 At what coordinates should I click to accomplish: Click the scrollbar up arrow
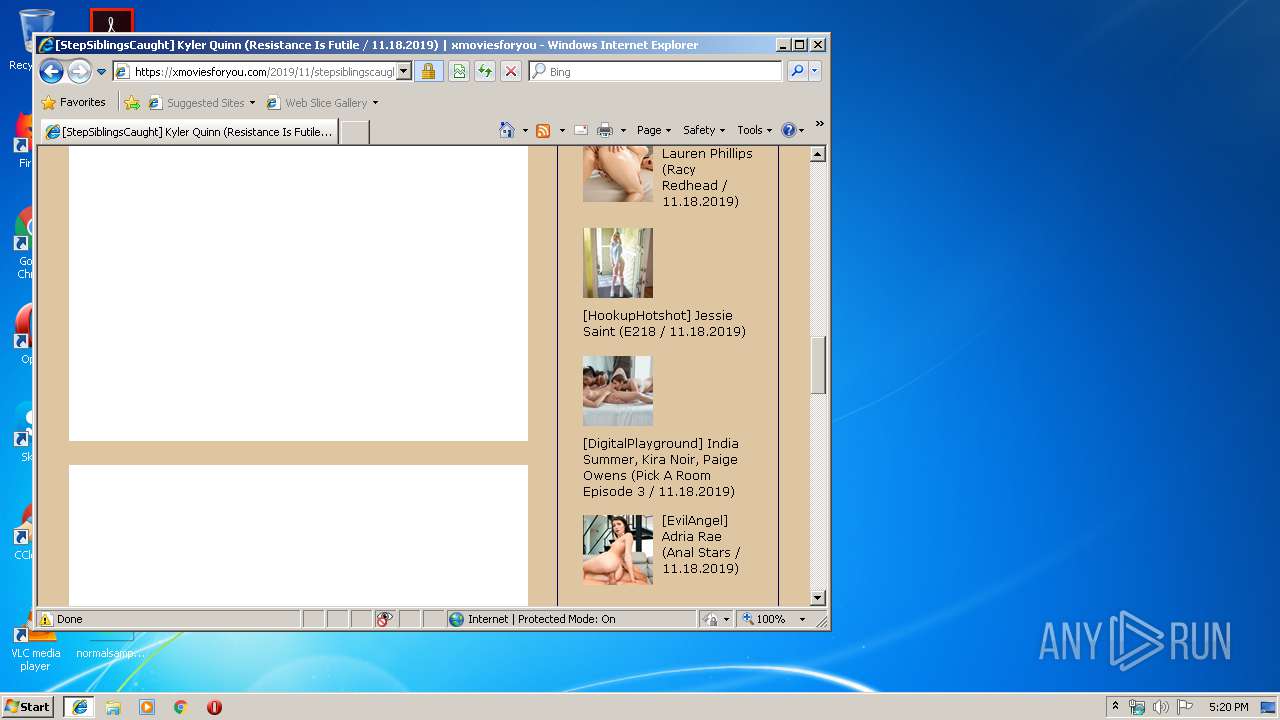[818, 154]
